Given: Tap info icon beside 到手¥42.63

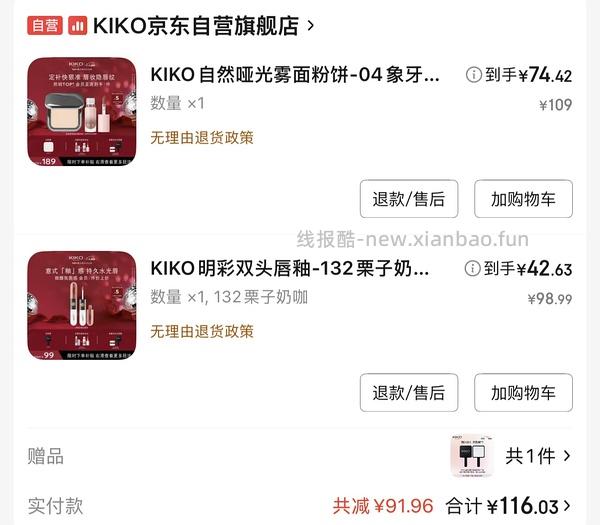Looking at the screenshot, I should [x=472, y=268].
